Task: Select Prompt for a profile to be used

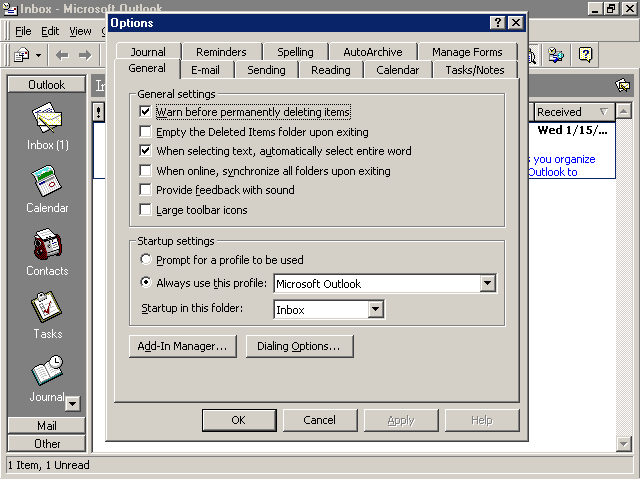Action: click(145, 259)
